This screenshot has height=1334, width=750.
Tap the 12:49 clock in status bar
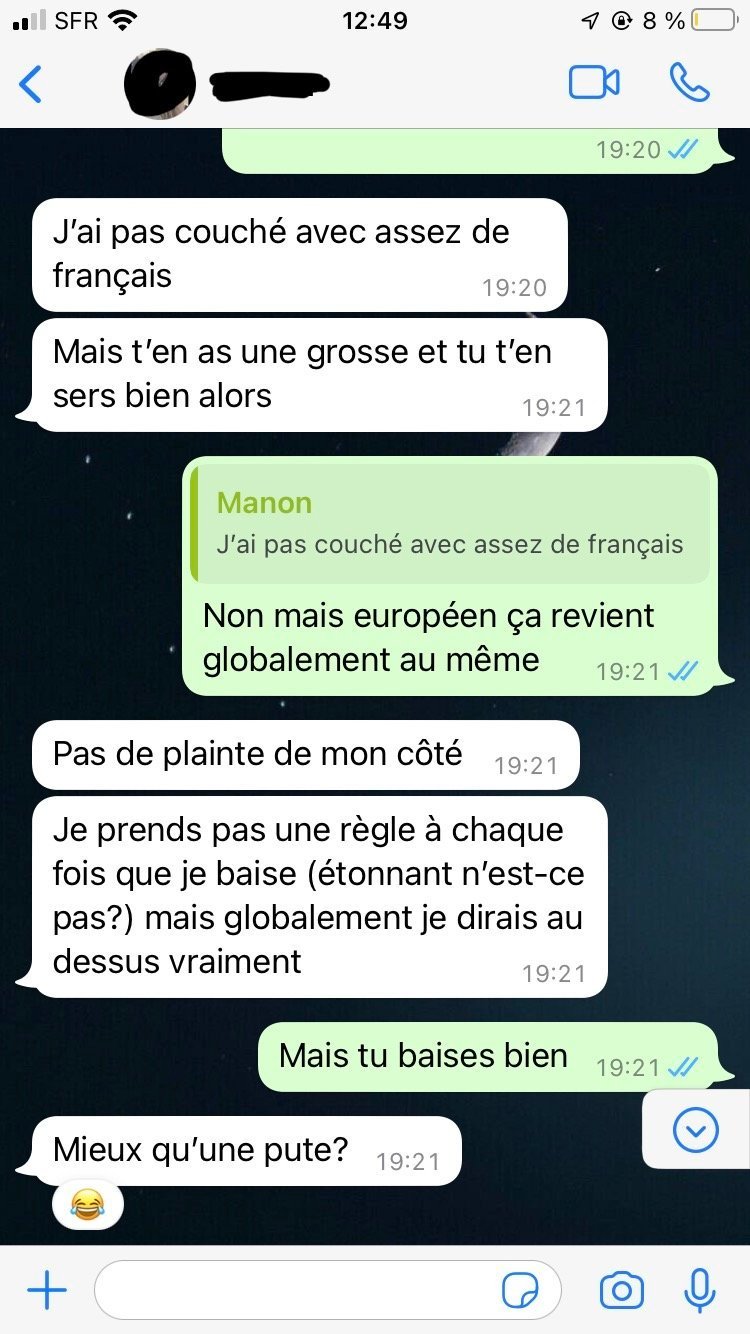375,20
